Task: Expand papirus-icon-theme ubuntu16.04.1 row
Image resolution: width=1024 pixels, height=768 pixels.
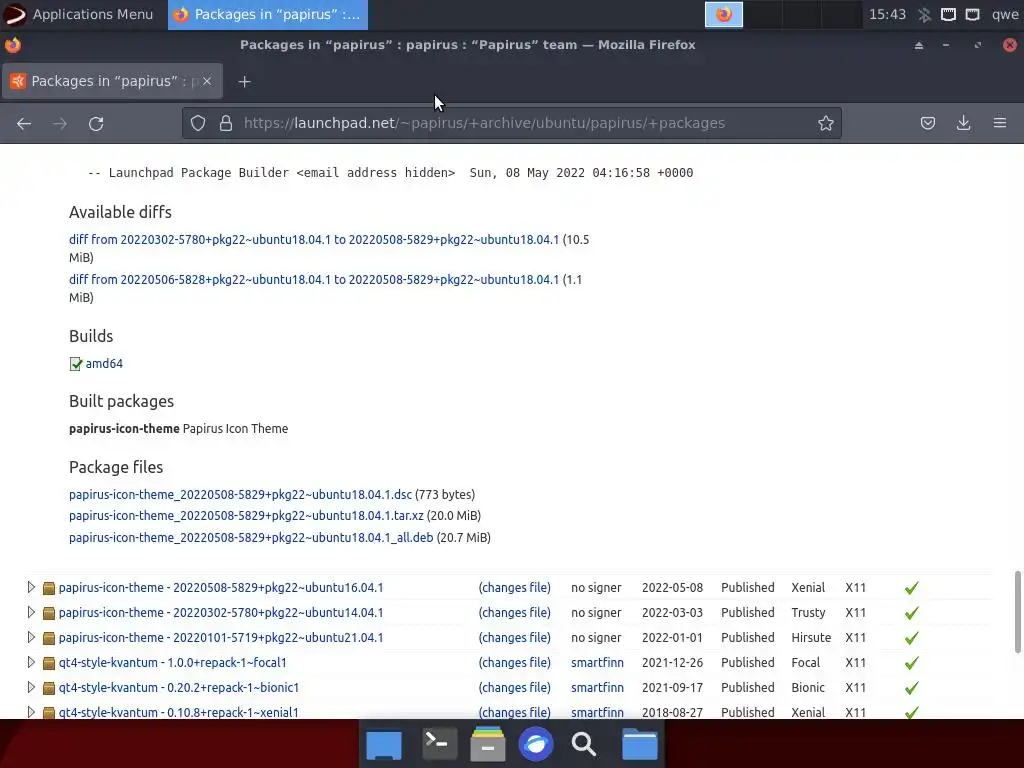Action: click(x=31, y=587)
